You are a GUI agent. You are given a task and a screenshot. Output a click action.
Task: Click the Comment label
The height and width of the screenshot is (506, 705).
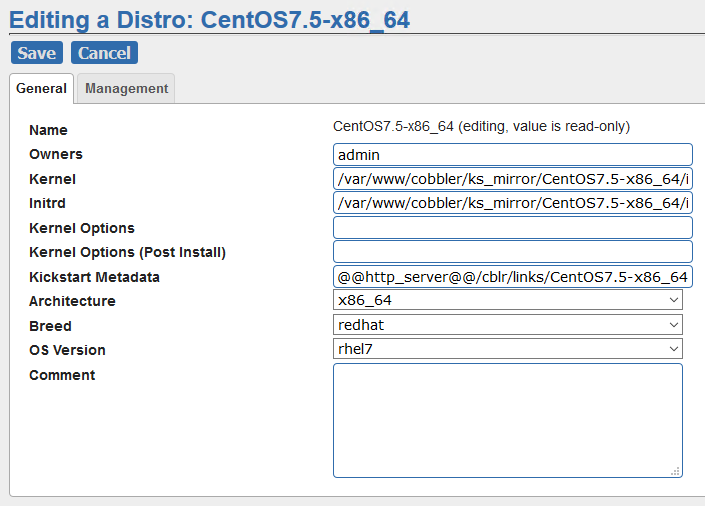click(x=62, y=375)
